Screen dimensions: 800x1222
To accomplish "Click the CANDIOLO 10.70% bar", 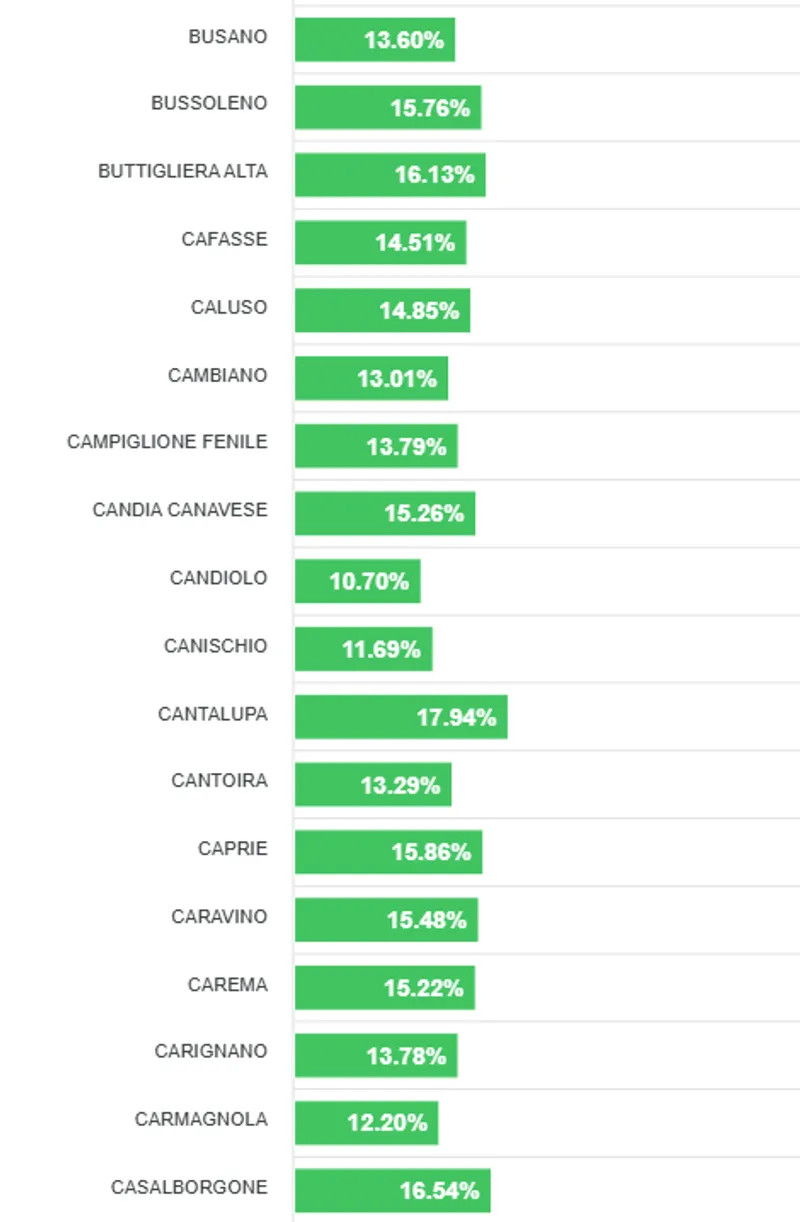I will coord(357,581).
